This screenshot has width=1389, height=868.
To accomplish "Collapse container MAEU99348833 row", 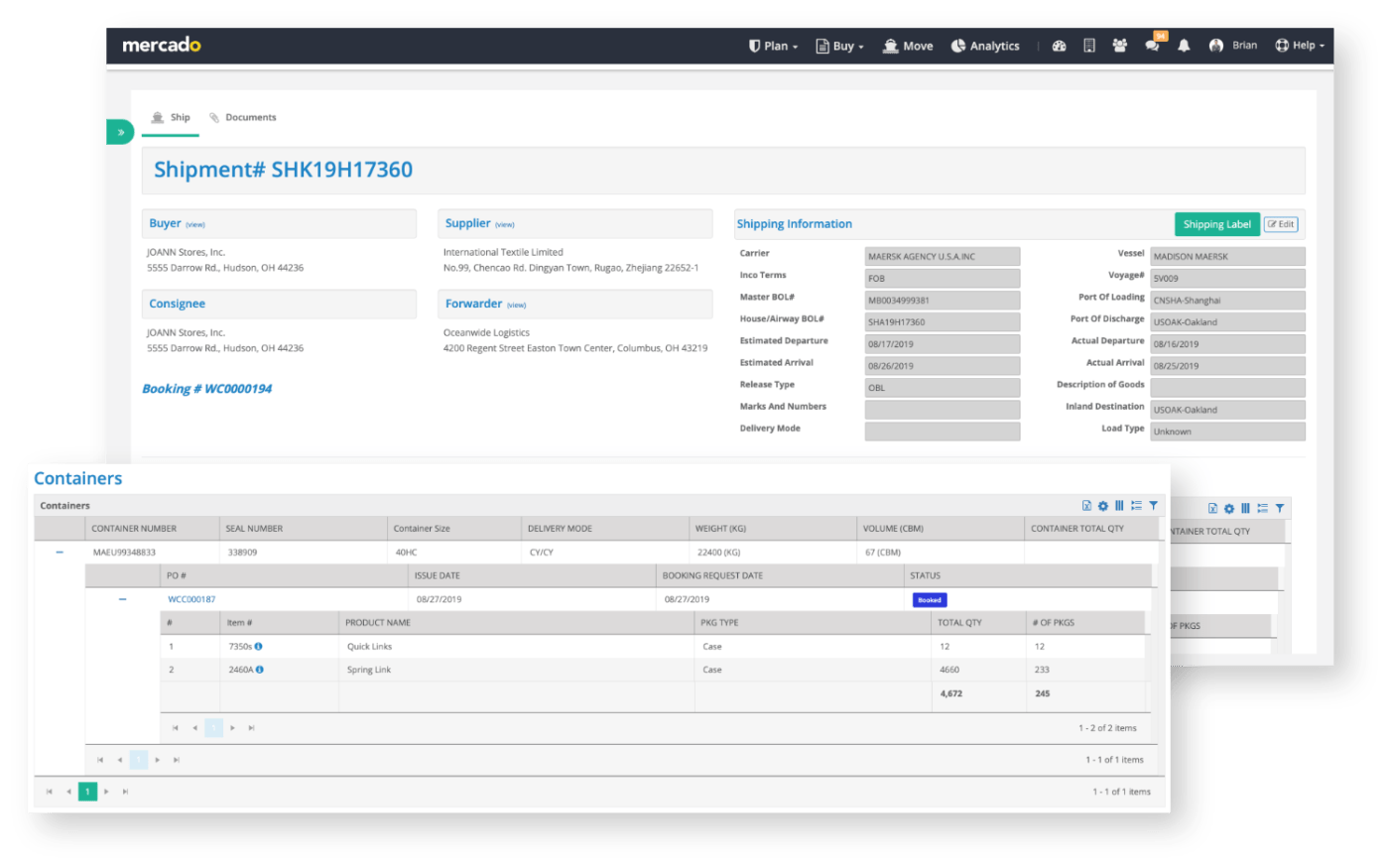I will pyautogui.click(x=60, y=553).
